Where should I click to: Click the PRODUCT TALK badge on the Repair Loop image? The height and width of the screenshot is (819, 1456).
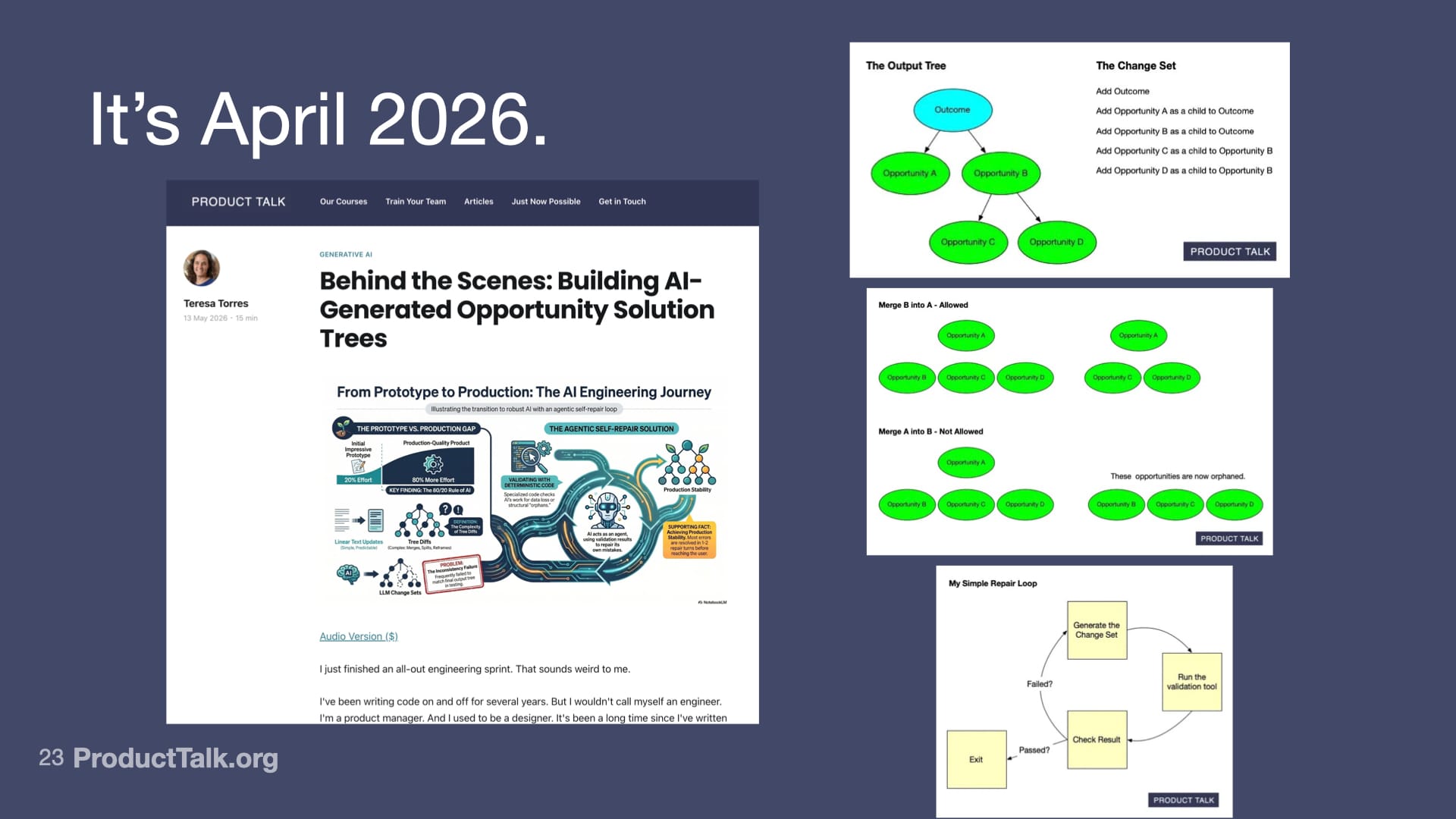(x=1184, y=800)
